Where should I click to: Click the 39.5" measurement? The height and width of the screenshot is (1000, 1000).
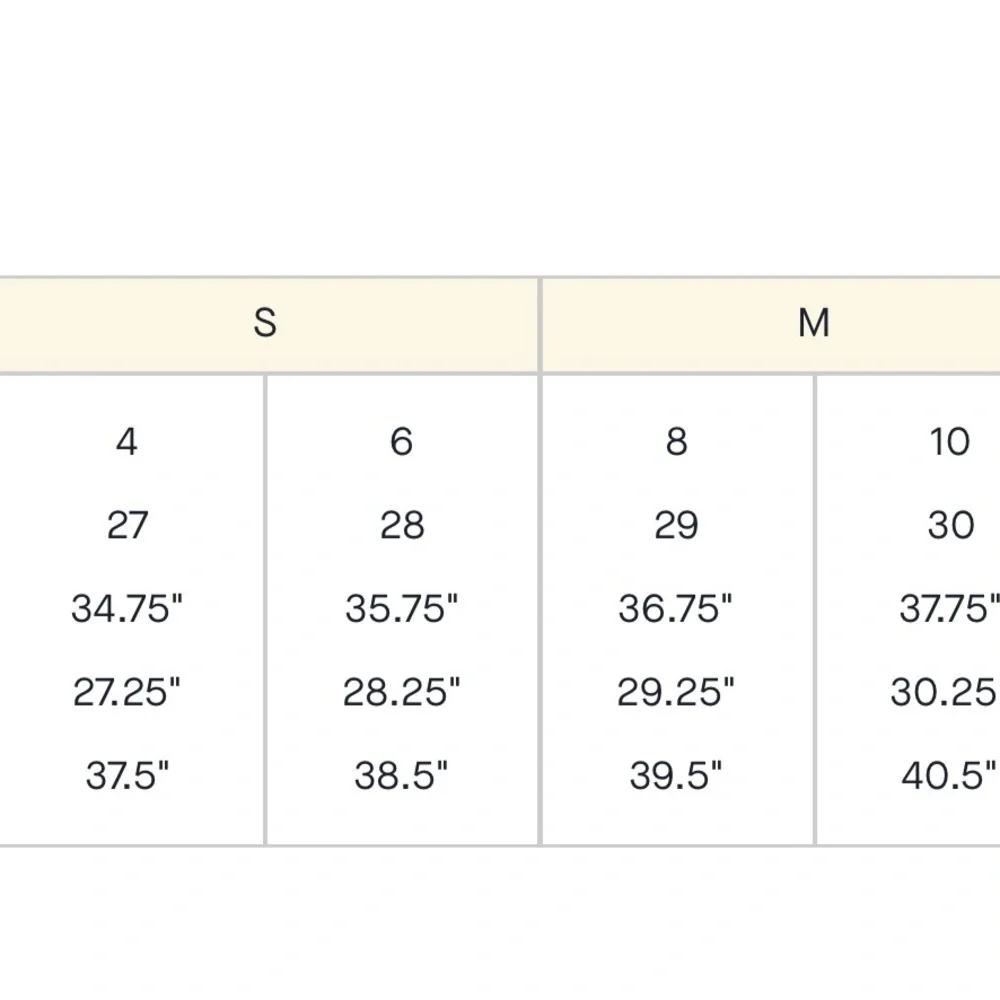pyautogui.click(x=676, y=776)
